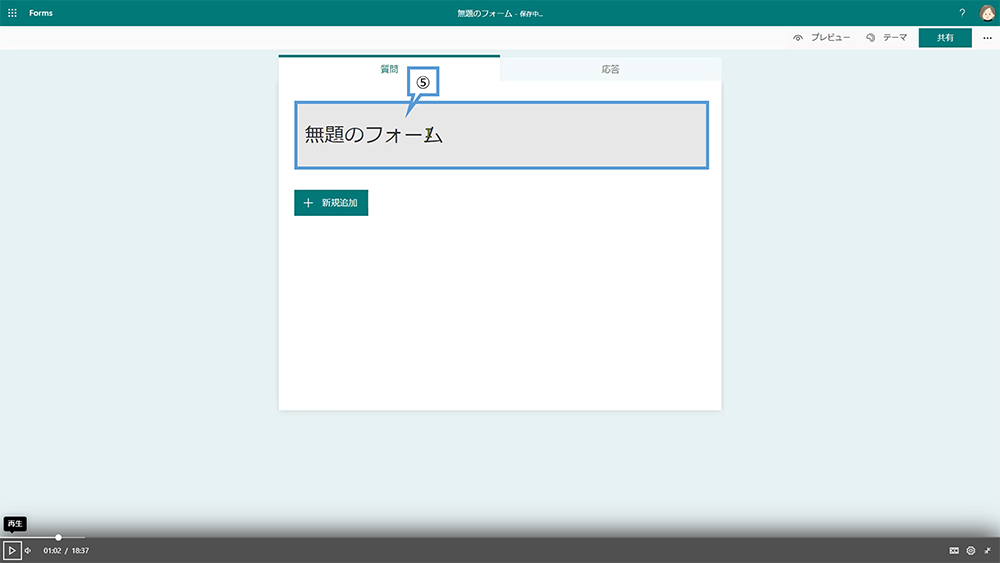
Task: Click the 新規追加 button
Action: click(x=331, y=203)
